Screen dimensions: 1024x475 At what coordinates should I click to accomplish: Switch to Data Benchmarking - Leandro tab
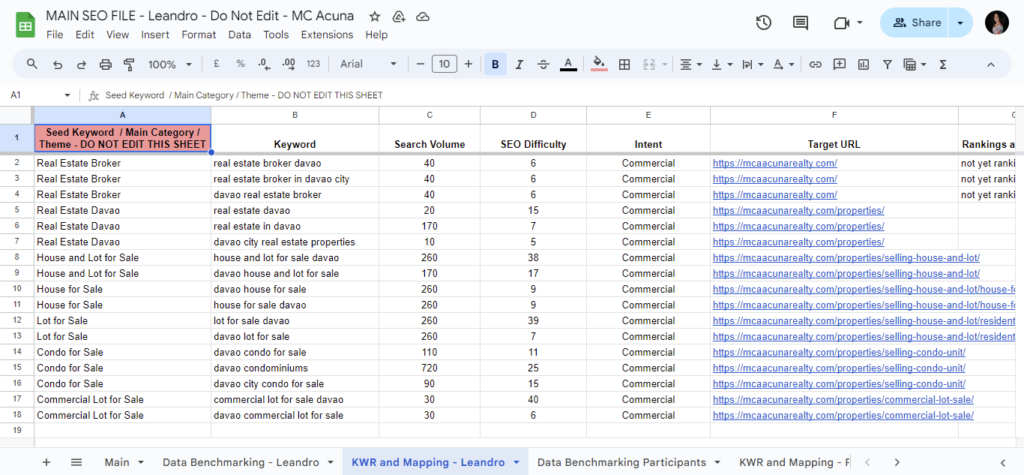(x=248, y=462)
